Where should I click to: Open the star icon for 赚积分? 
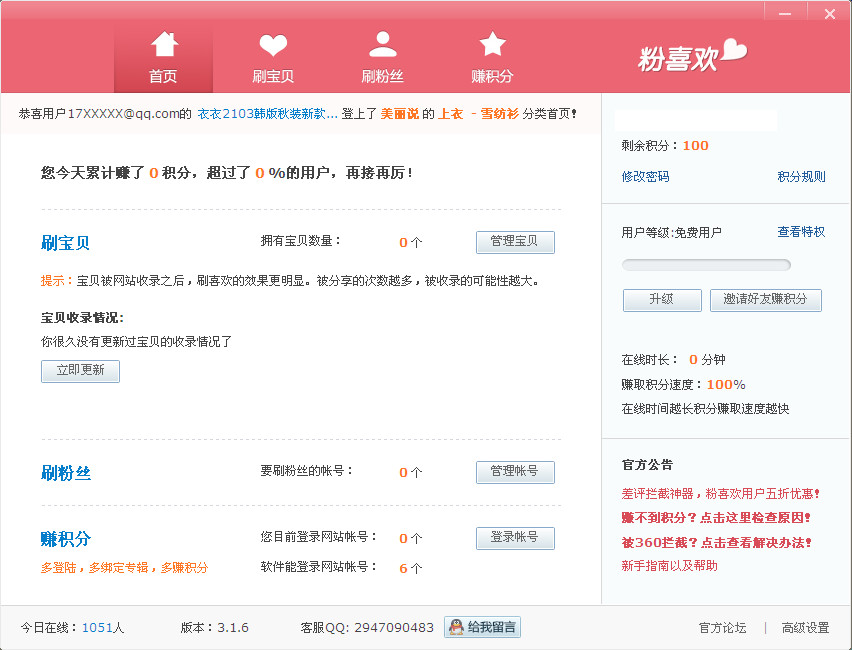coord(492,45)
